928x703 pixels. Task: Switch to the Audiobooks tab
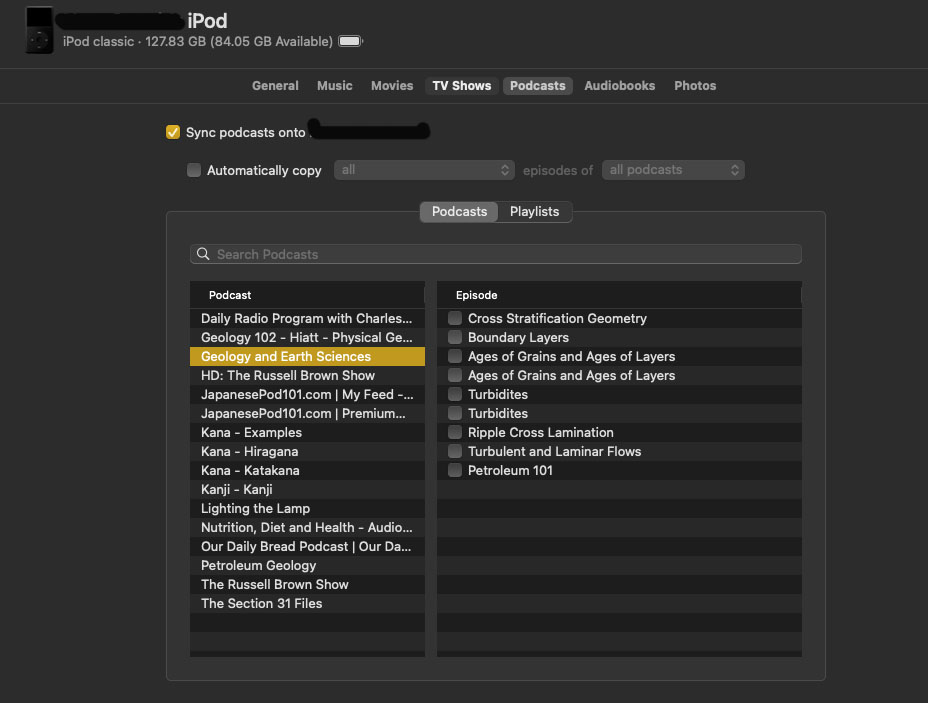click(620, 86)
